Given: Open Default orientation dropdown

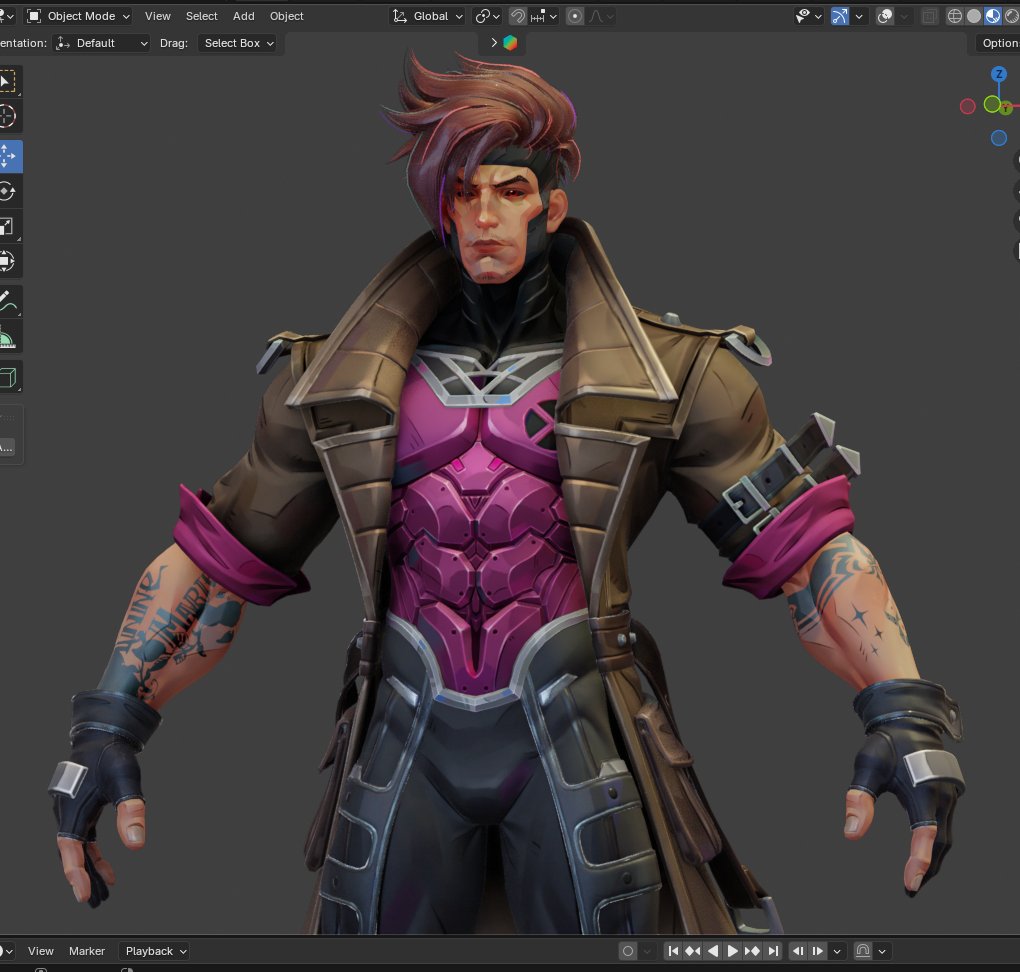Looking at the screenshot, I should pos(101,43).
